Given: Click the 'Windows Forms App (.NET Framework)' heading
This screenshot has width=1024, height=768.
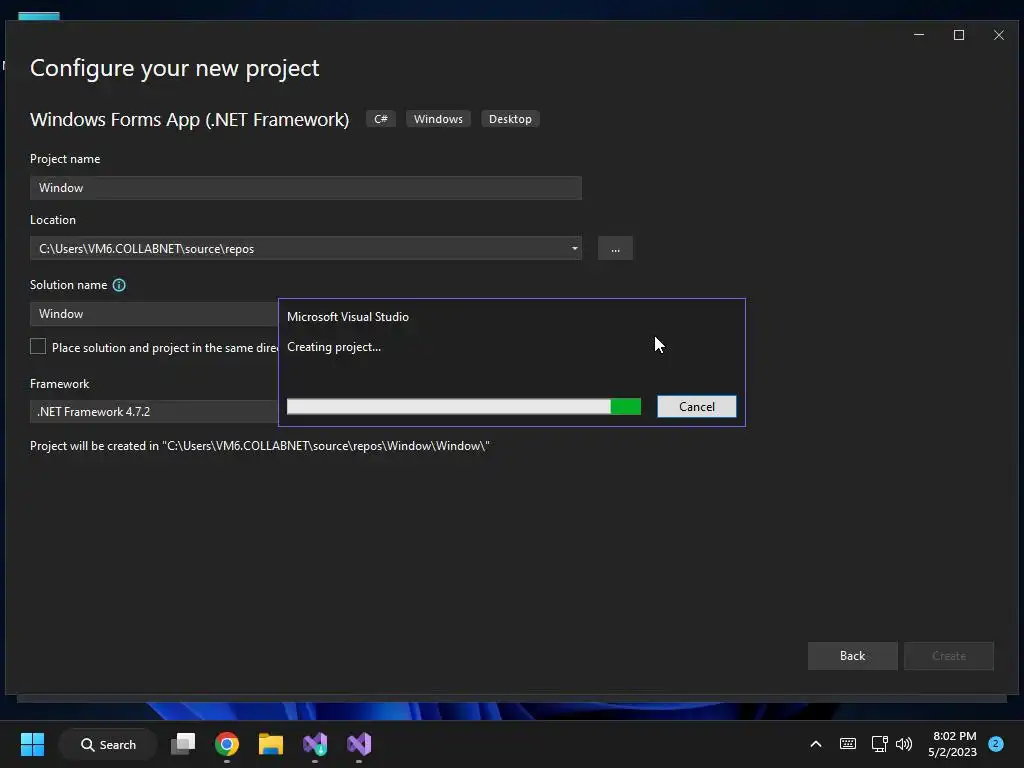Looking at the screenshot, I should pos(189,120).
